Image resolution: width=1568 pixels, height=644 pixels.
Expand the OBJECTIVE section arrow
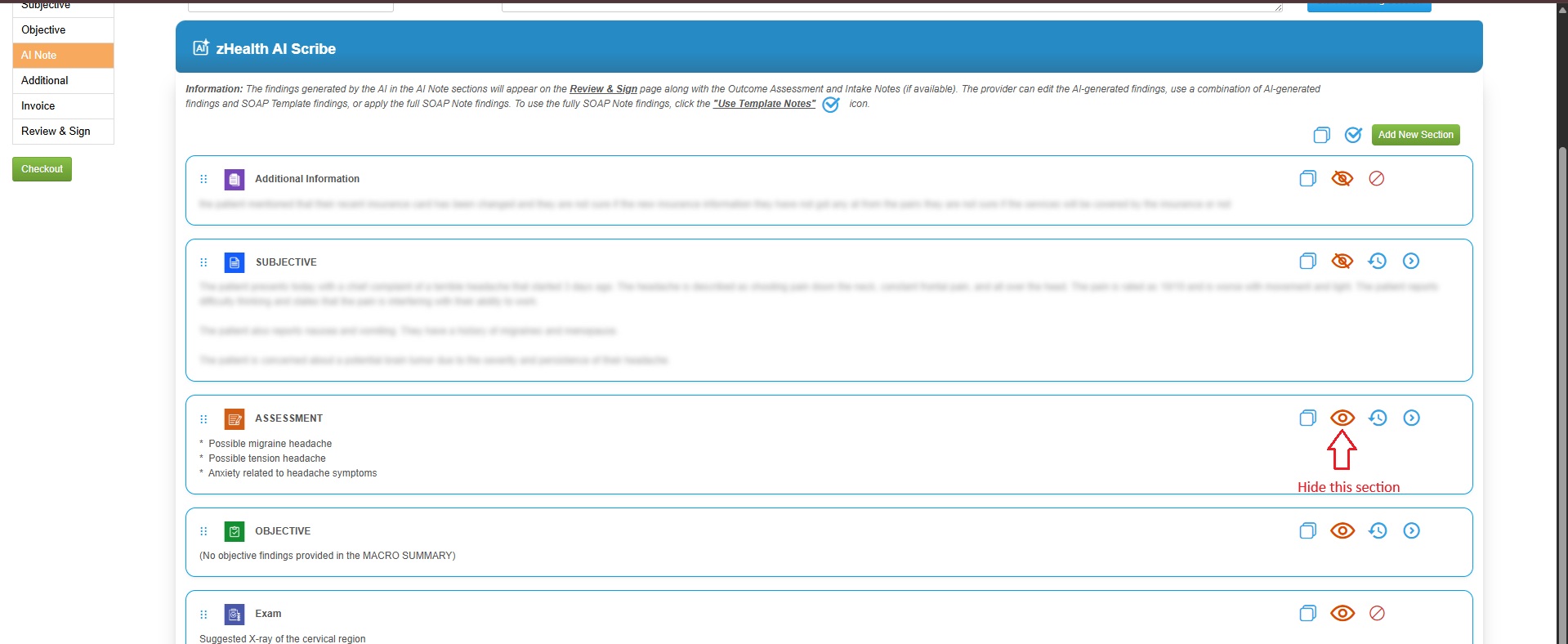pyautogui.click(x=1410, y=530)
